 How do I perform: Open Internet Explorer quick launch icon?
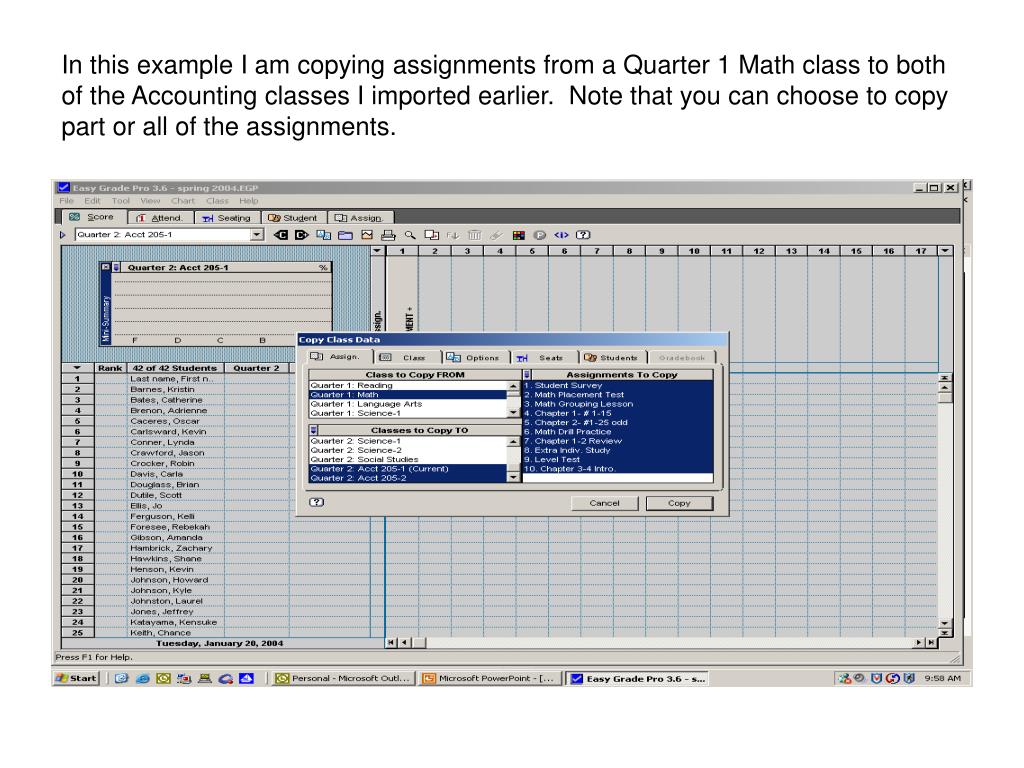[142, 679]
